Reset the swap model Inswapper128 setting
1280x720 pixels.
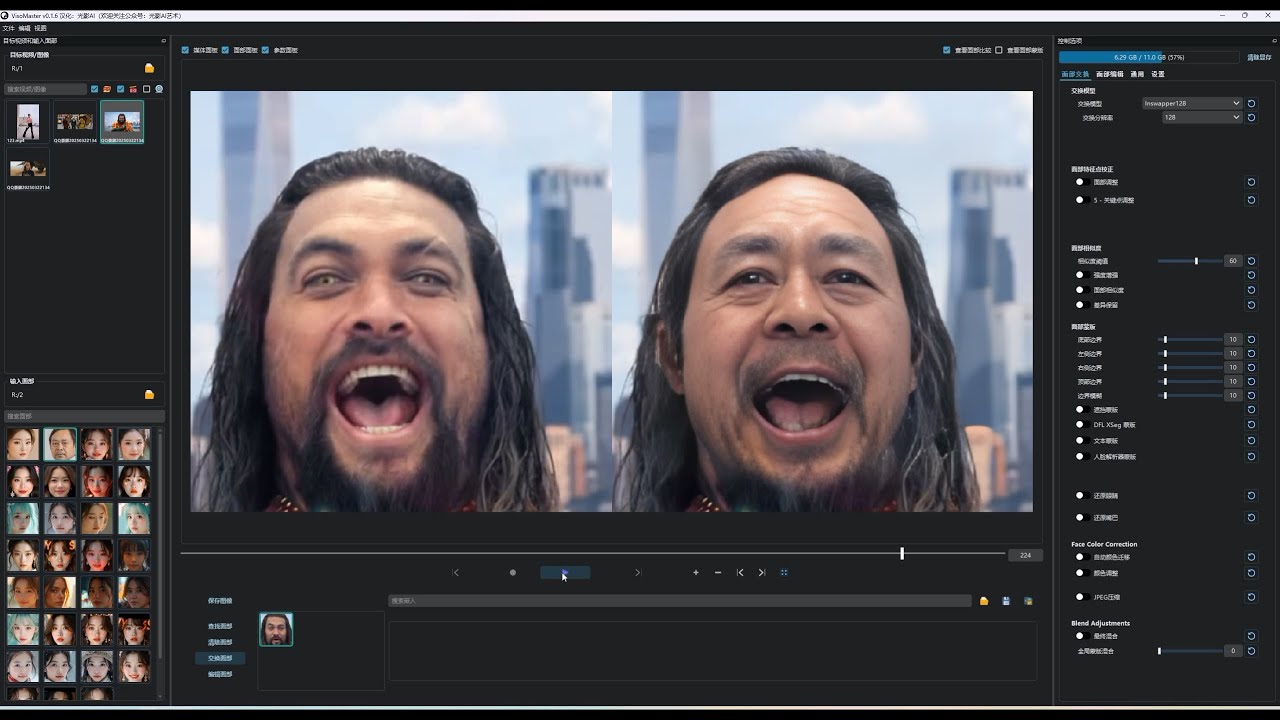(x=1251, y=103)
